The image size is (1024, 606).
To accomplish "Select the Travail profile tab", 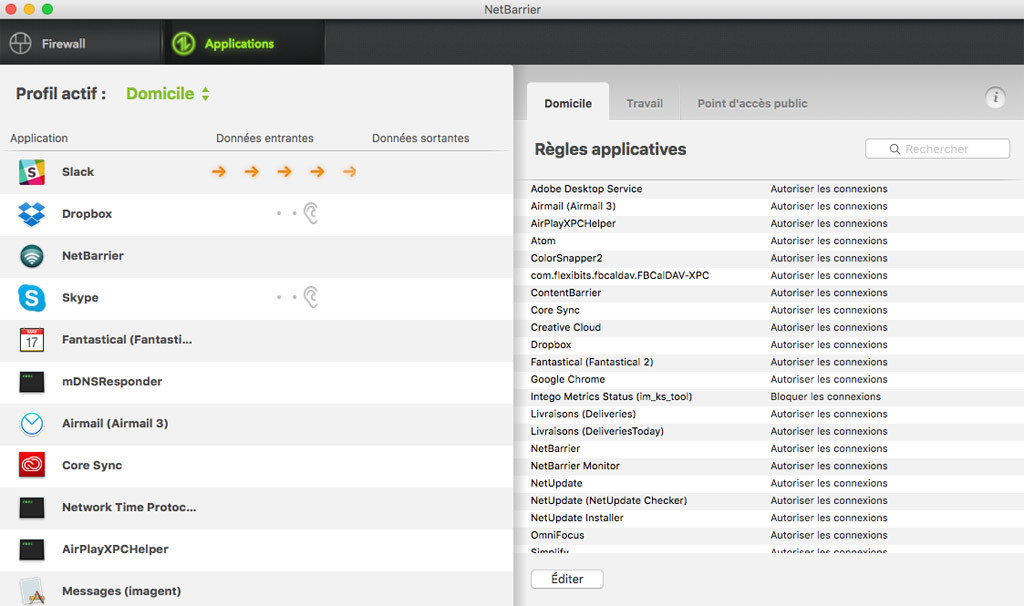I will pyautogui.click(x=645, y=103).
